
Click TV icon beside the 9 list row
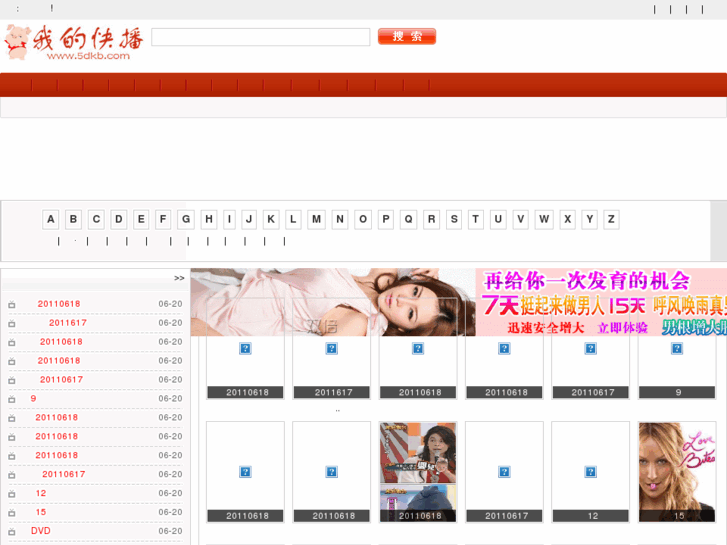coord(12,399)
